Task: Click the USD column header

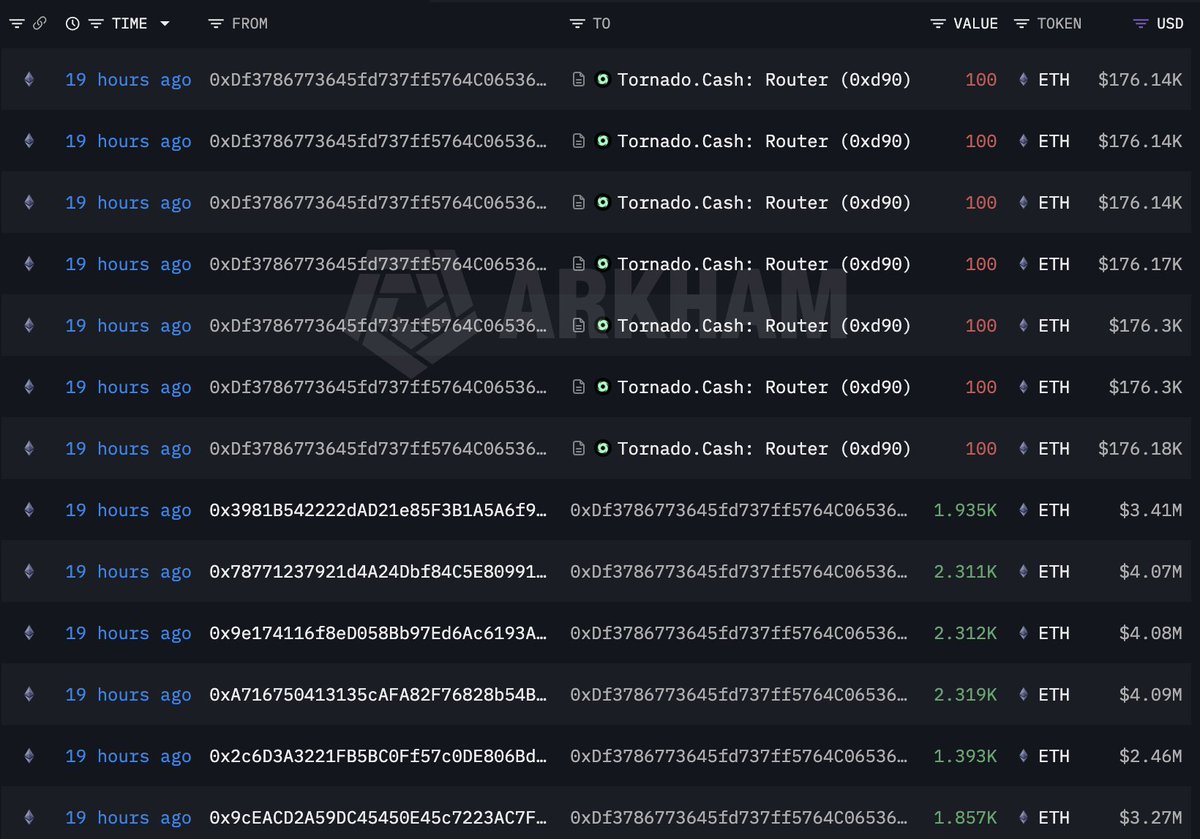Action: tap(1170, 23)
